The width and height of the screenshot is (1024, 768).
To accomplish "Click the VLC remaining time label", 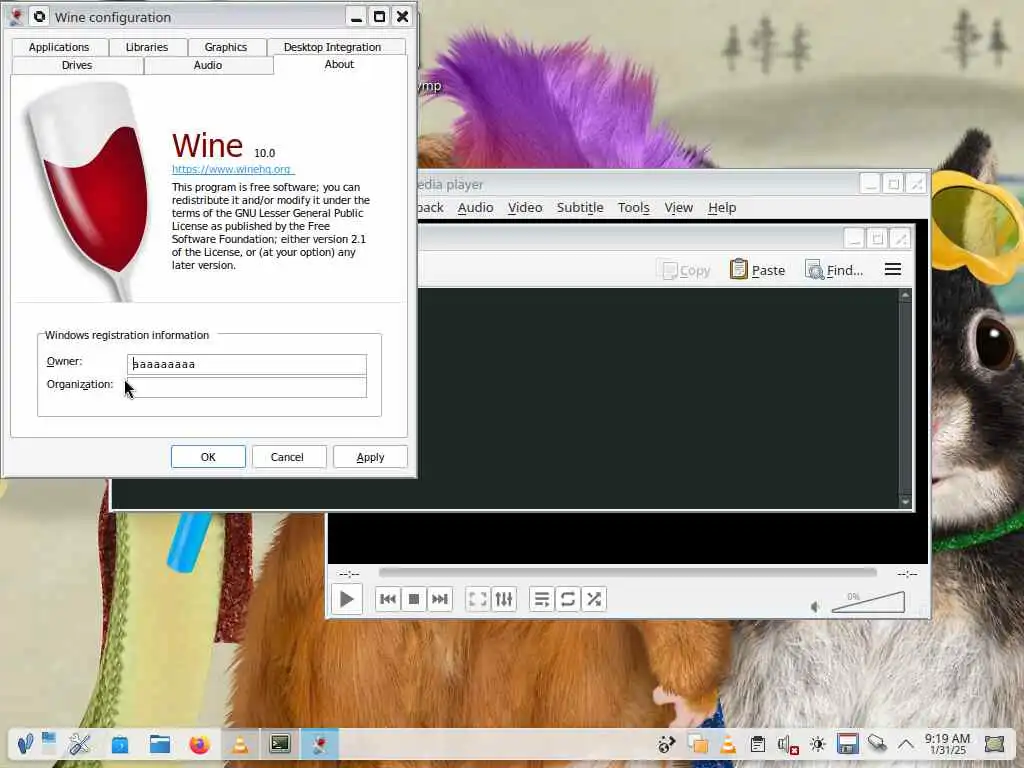I will 906,573.
